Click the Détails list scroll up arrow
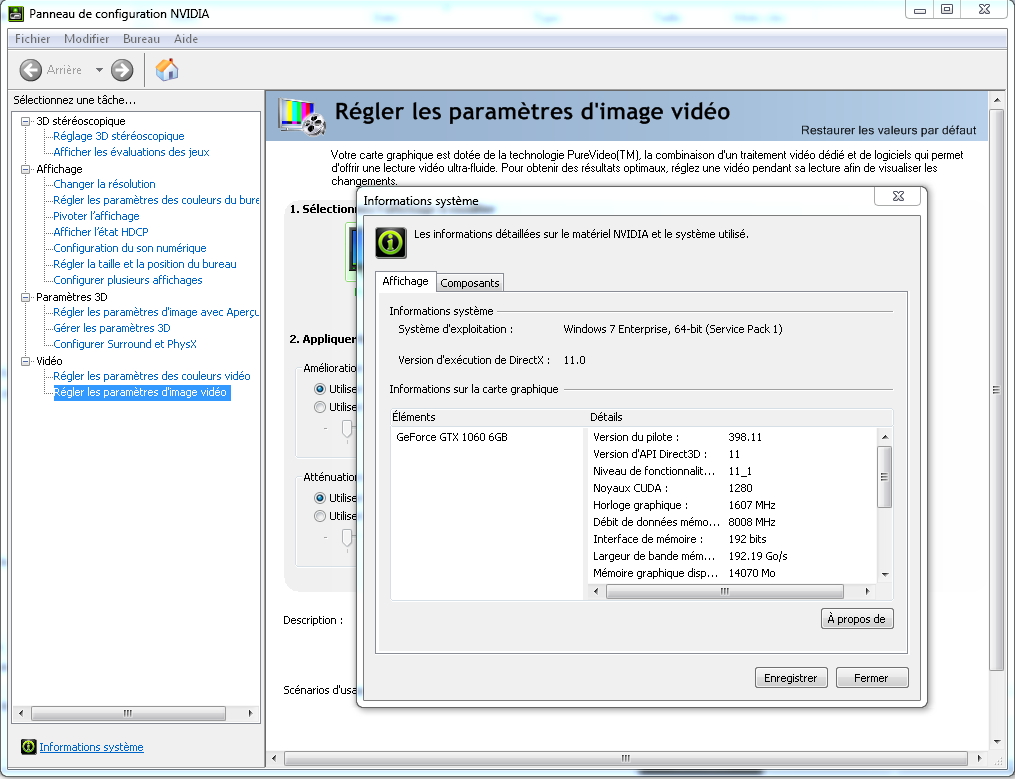 click(885, 437)
